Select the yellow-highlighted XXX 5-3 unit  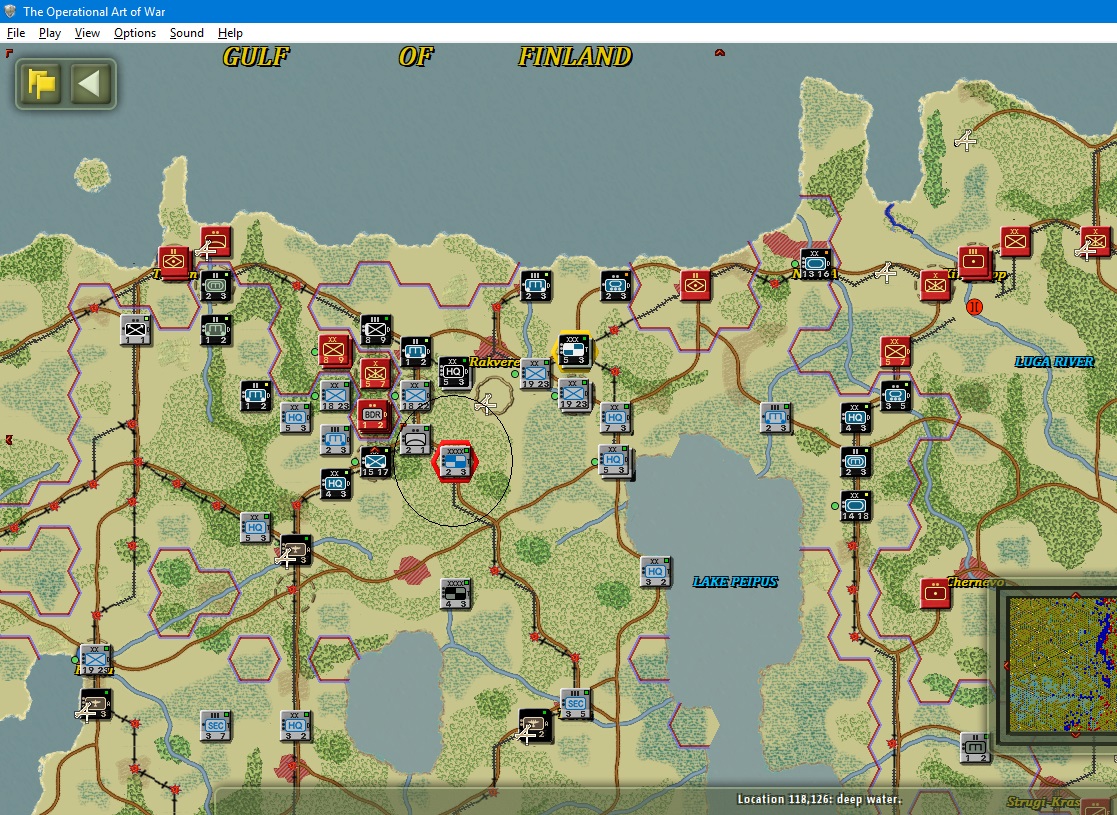point(573,350)
